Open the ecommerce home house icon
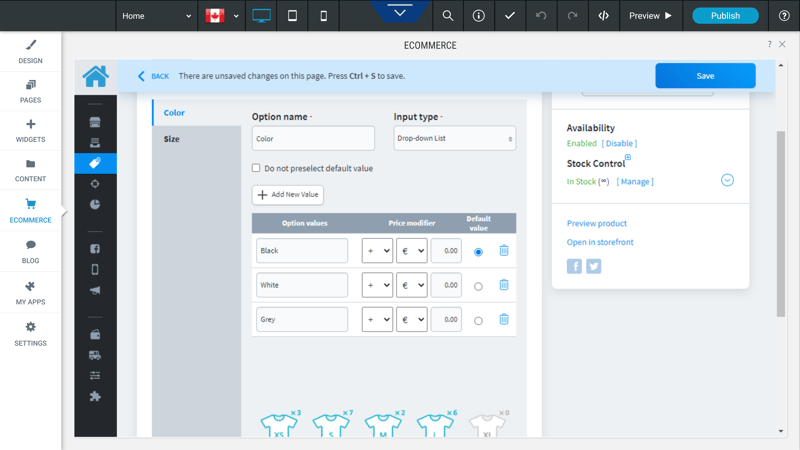 (x=96, y=76)
